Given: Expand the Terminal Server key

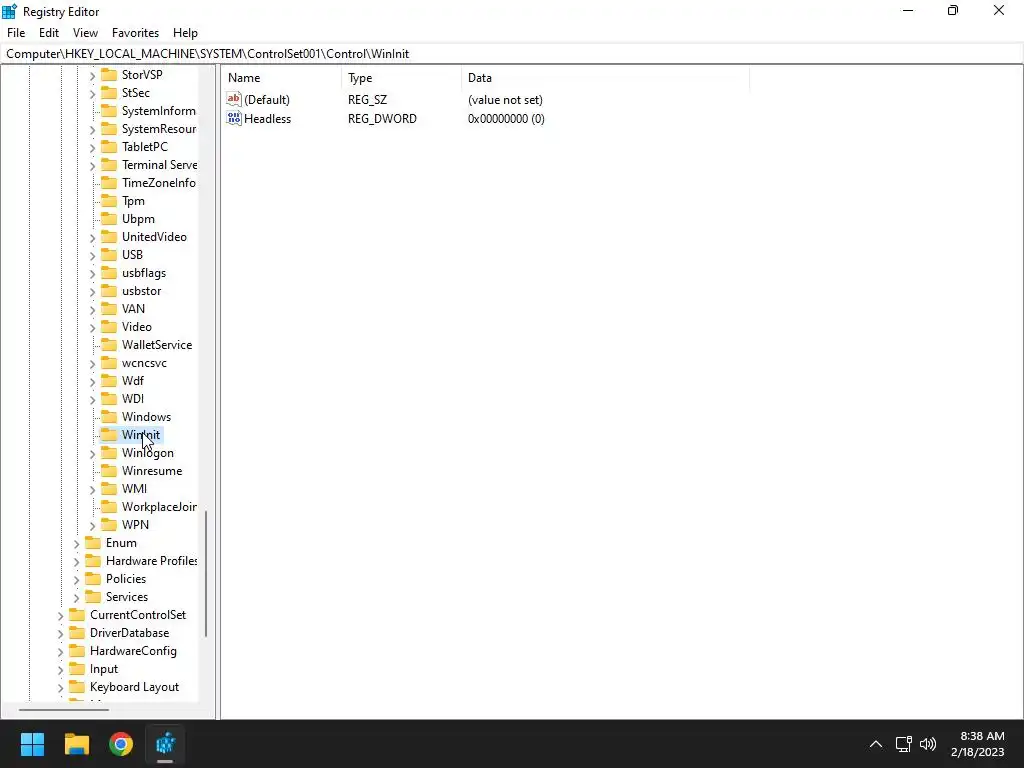Looking at the screenshot, I should coord(92,165).
